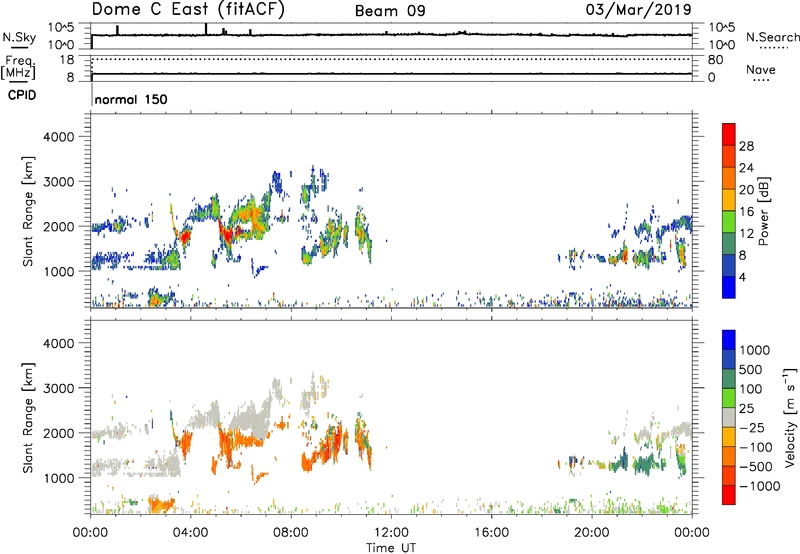Screen dimensions: 800x554
Task: Click the "-500" velocity colorbar label
Action: 756,466
